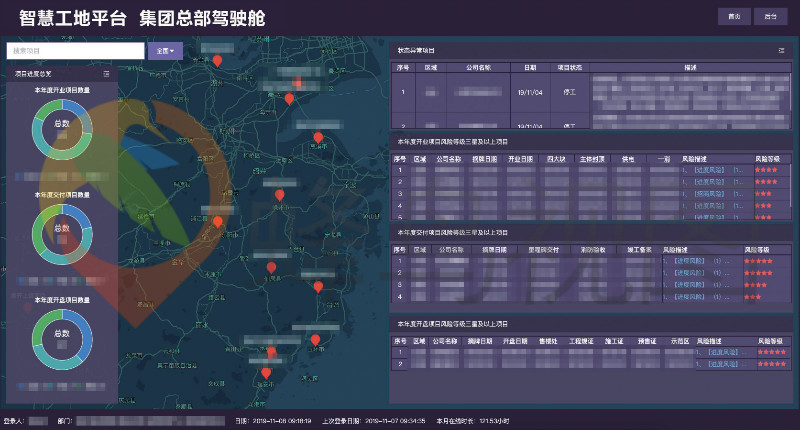Viewport: 800px width, 430px height.
Task: Click the 搜索项目 search input field
Action: (x=75, y=50)
